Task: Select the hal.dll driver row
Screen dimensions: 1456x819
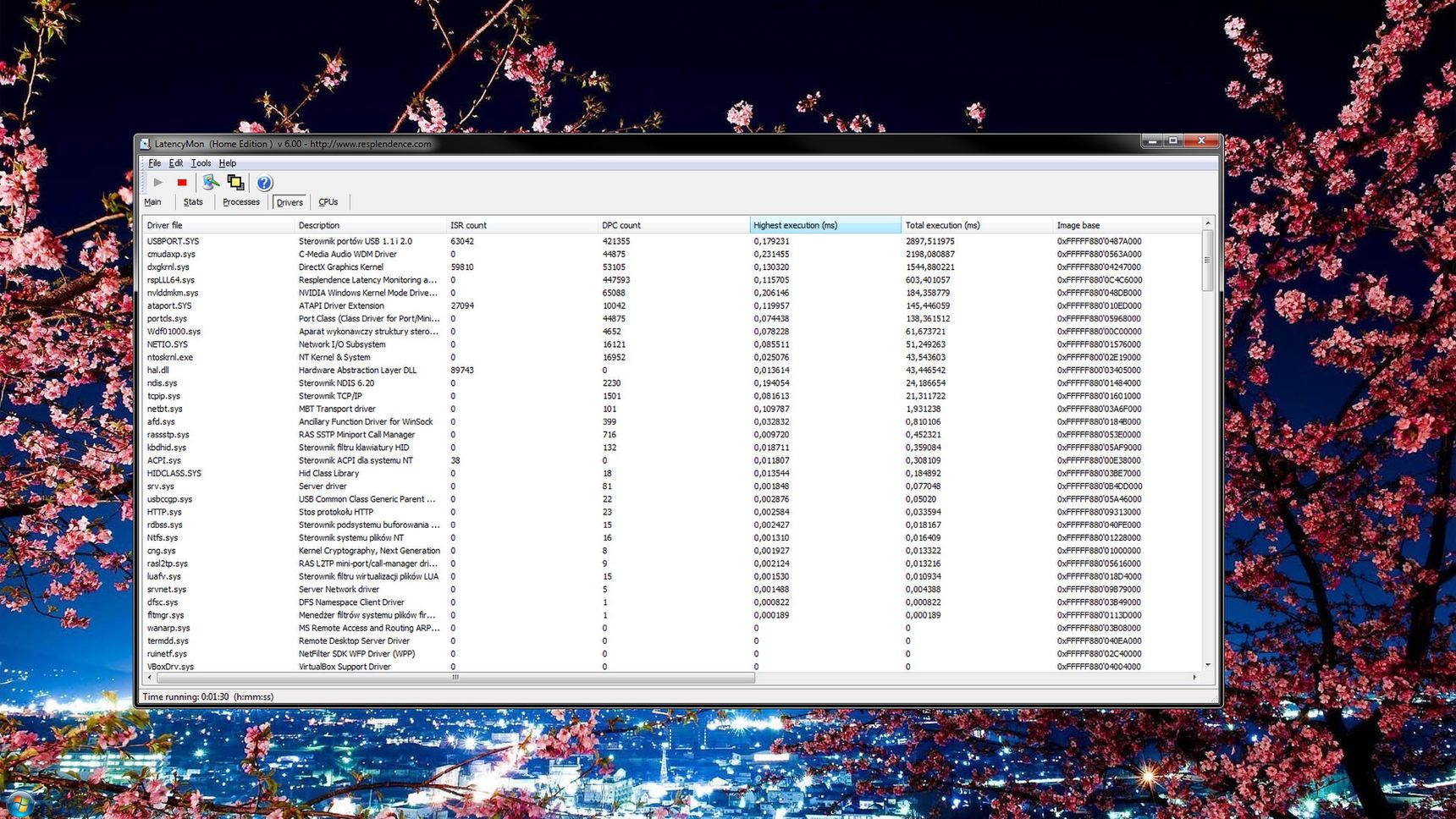Action: [672, 371]
